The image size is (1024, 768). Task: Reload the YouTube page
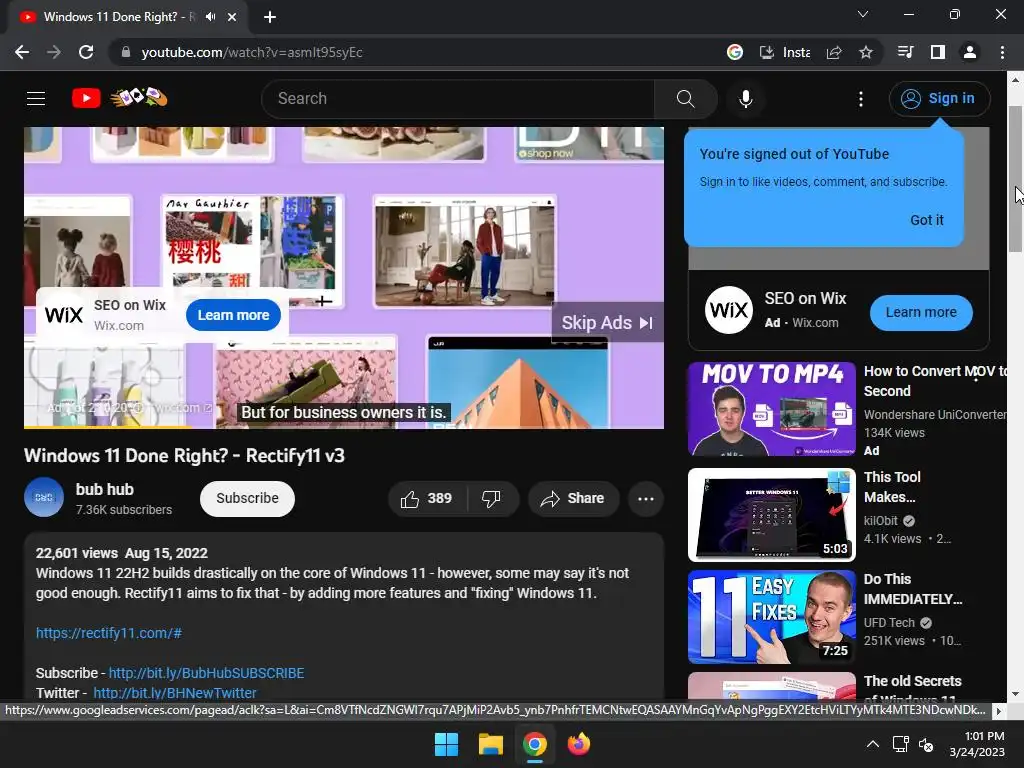click(x=86, y=52)
